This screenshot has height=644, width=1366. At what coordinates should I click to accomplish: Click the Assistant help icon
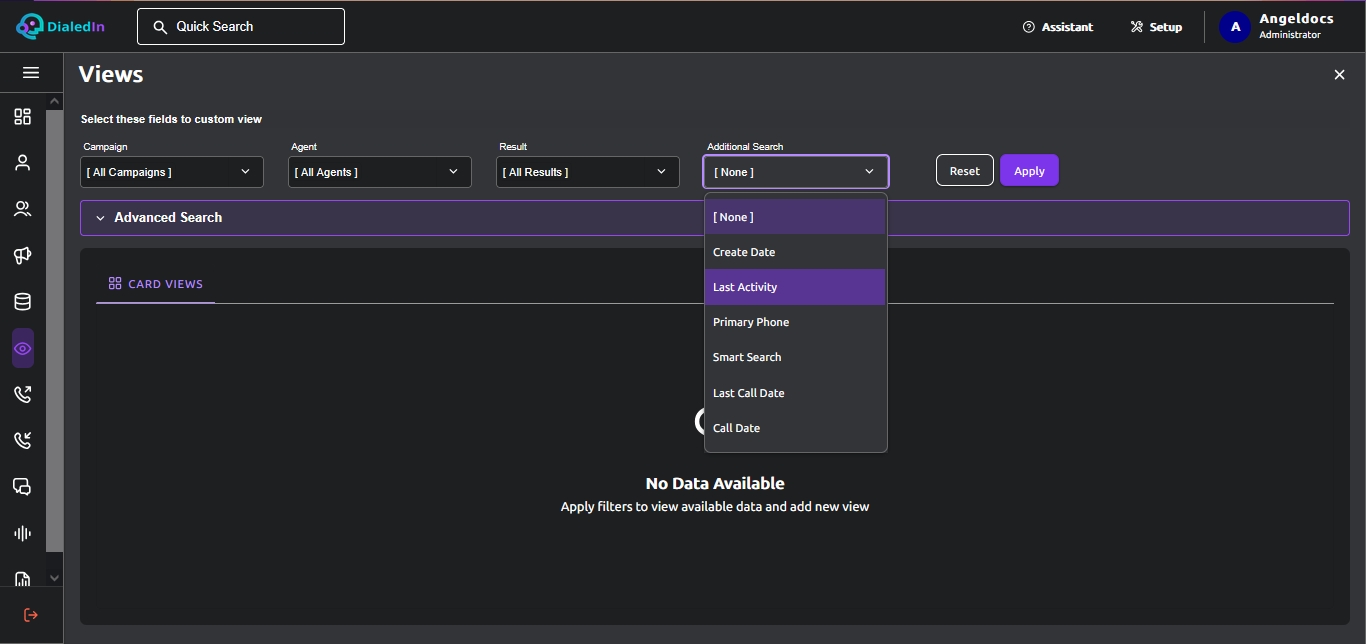(x=1029, y=27)
